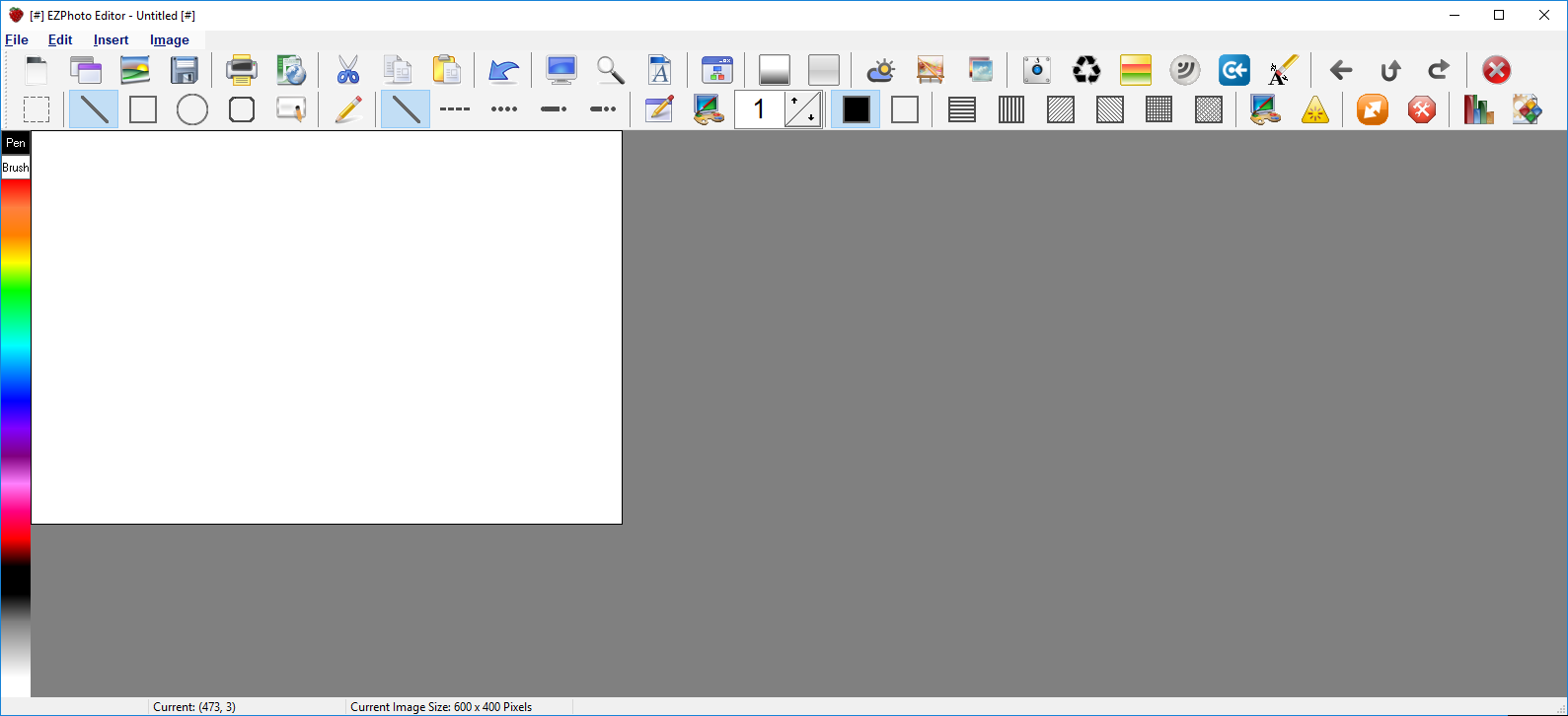Click the bar chart histogram icon
This screenshot has height=716, width=1568.
click(x=1477, y=109)
